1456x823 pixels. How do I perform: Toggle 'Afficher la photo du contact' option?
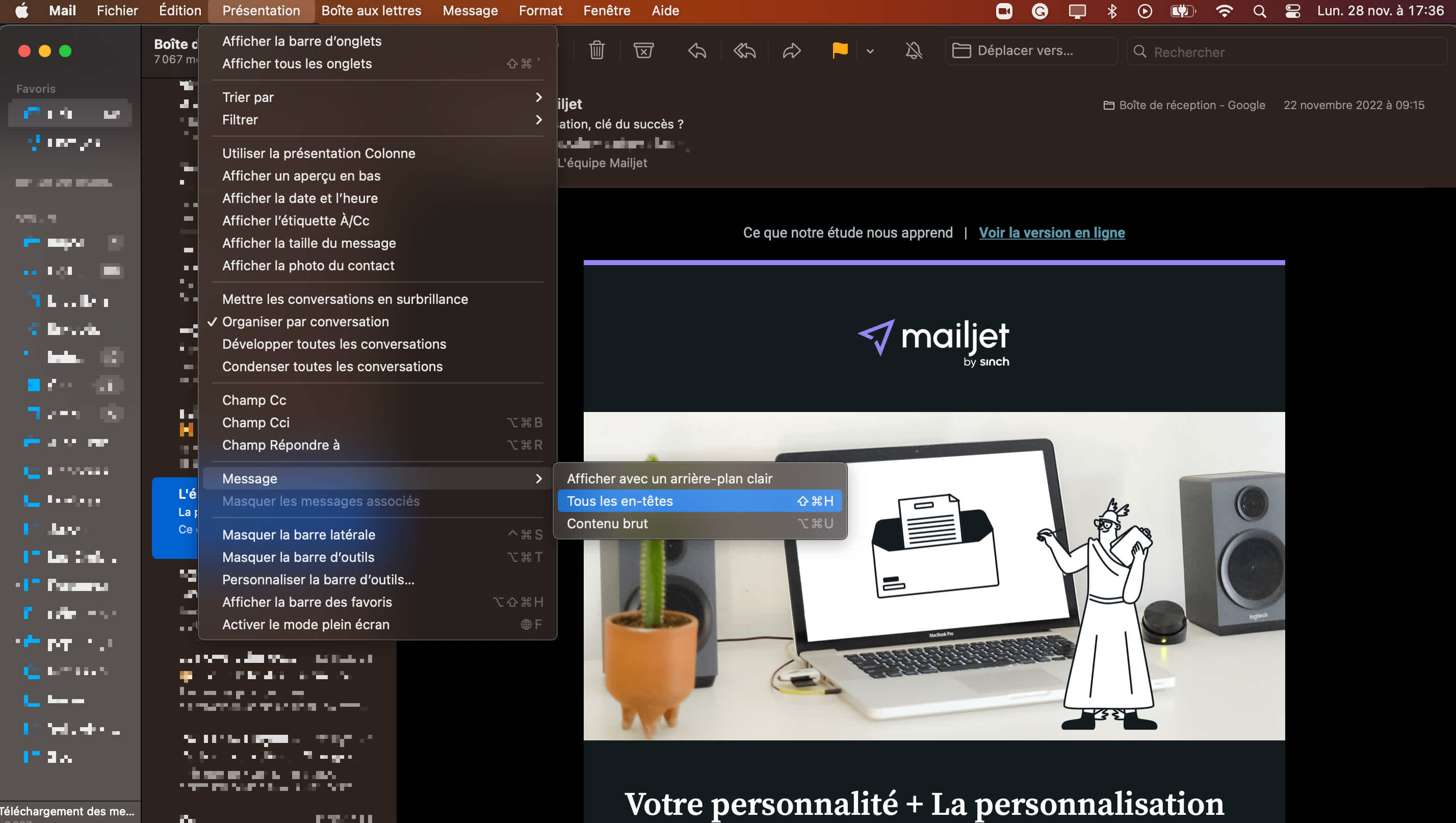307,265
